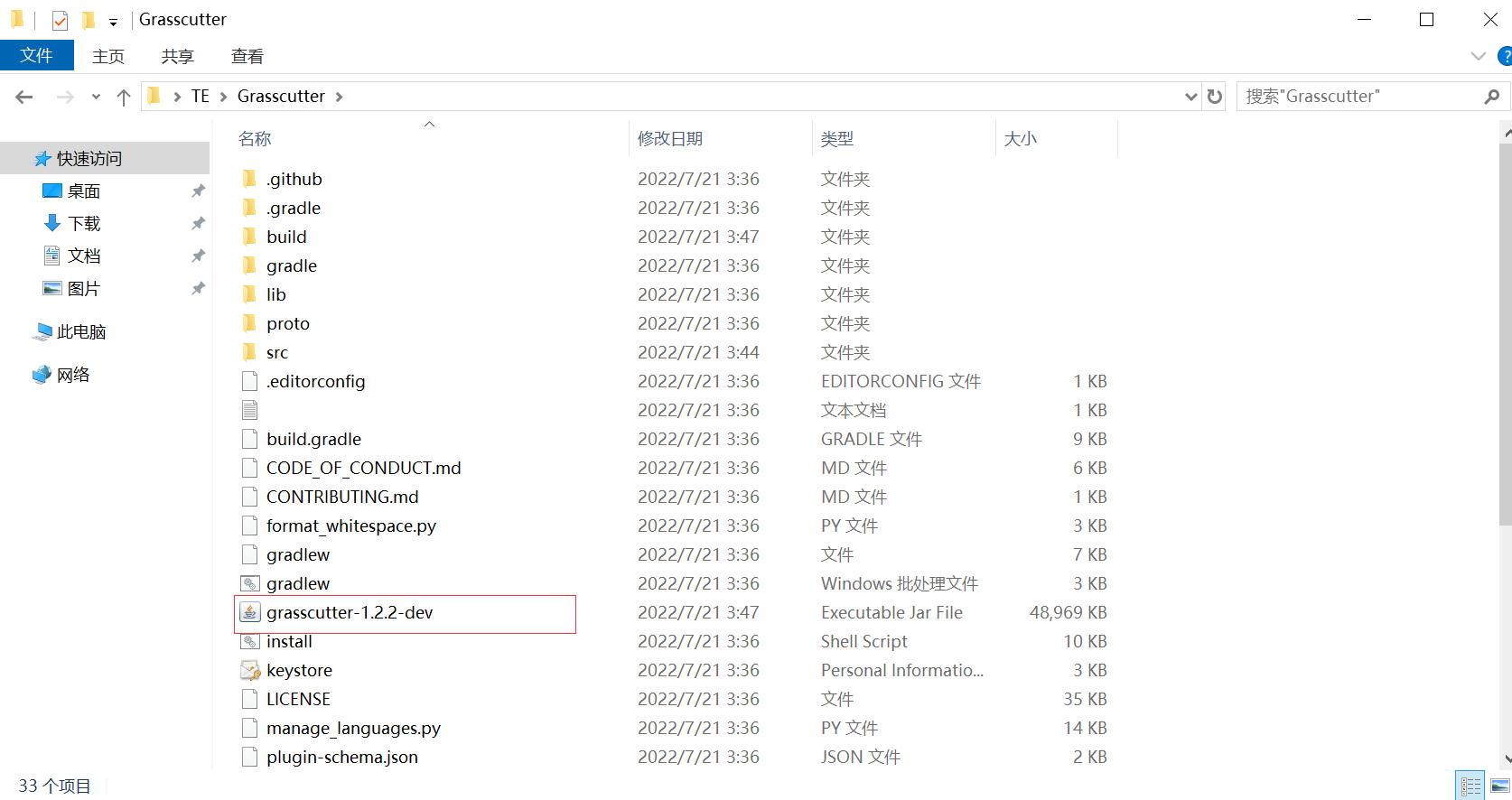
Task: Select the build folder icon
Action: click(x=250, y=237)
